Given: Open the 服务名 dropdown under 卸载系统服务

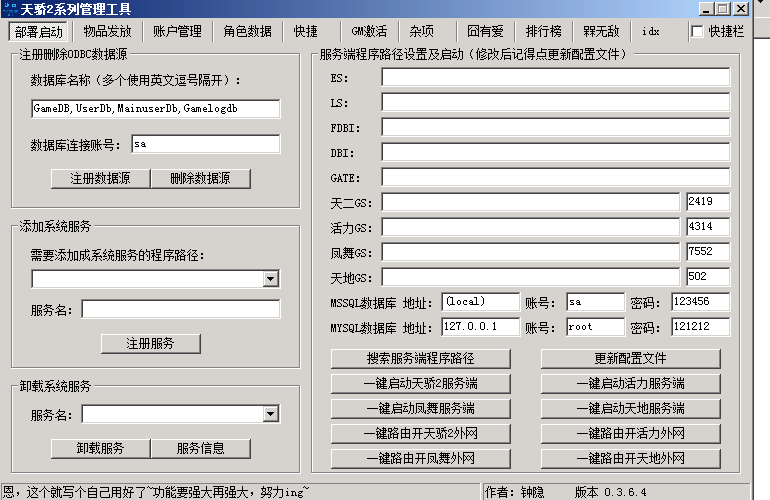Looking at the screenshot, I should [x=271, y=414].
